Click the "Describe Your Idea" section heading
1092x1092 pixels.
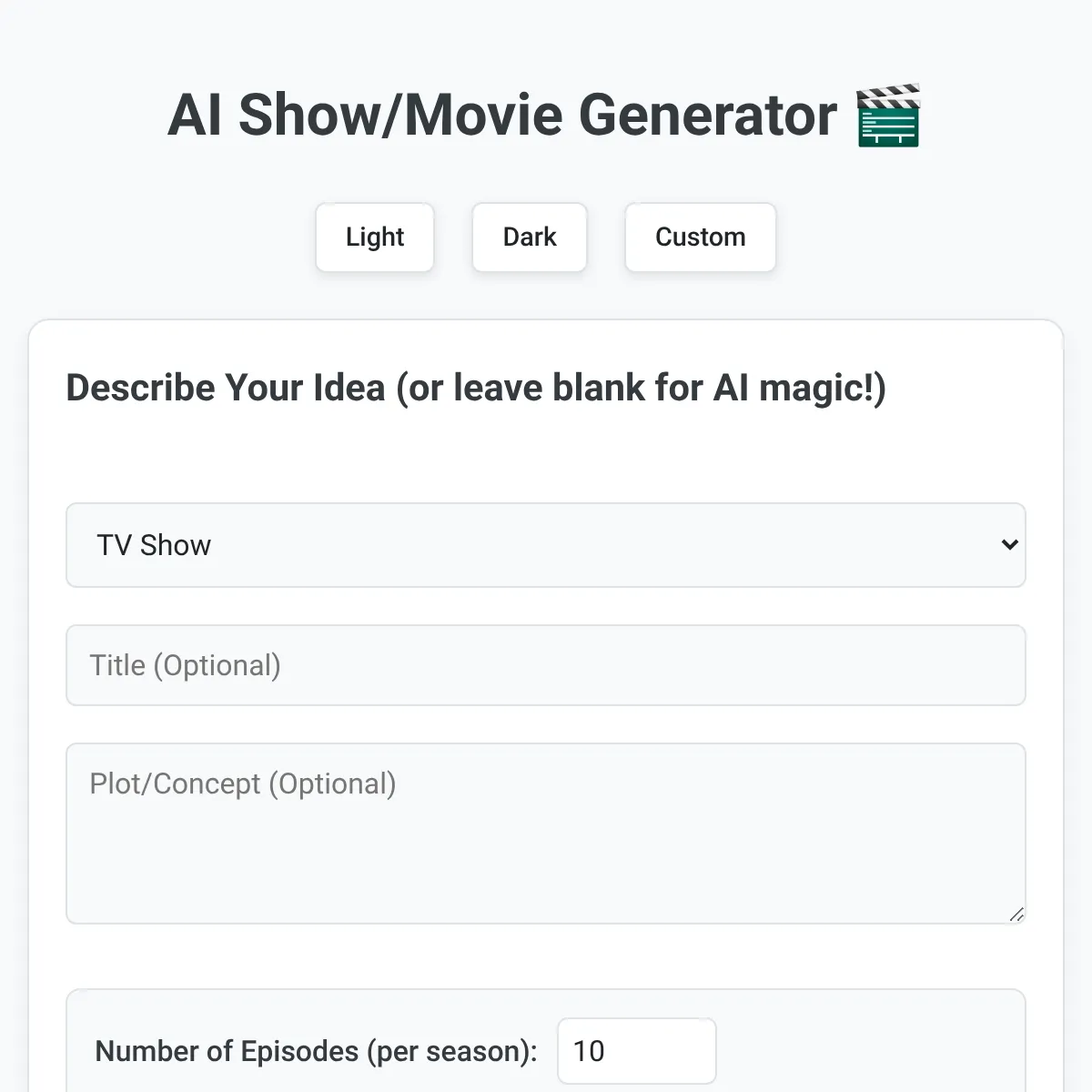[226, 388]
